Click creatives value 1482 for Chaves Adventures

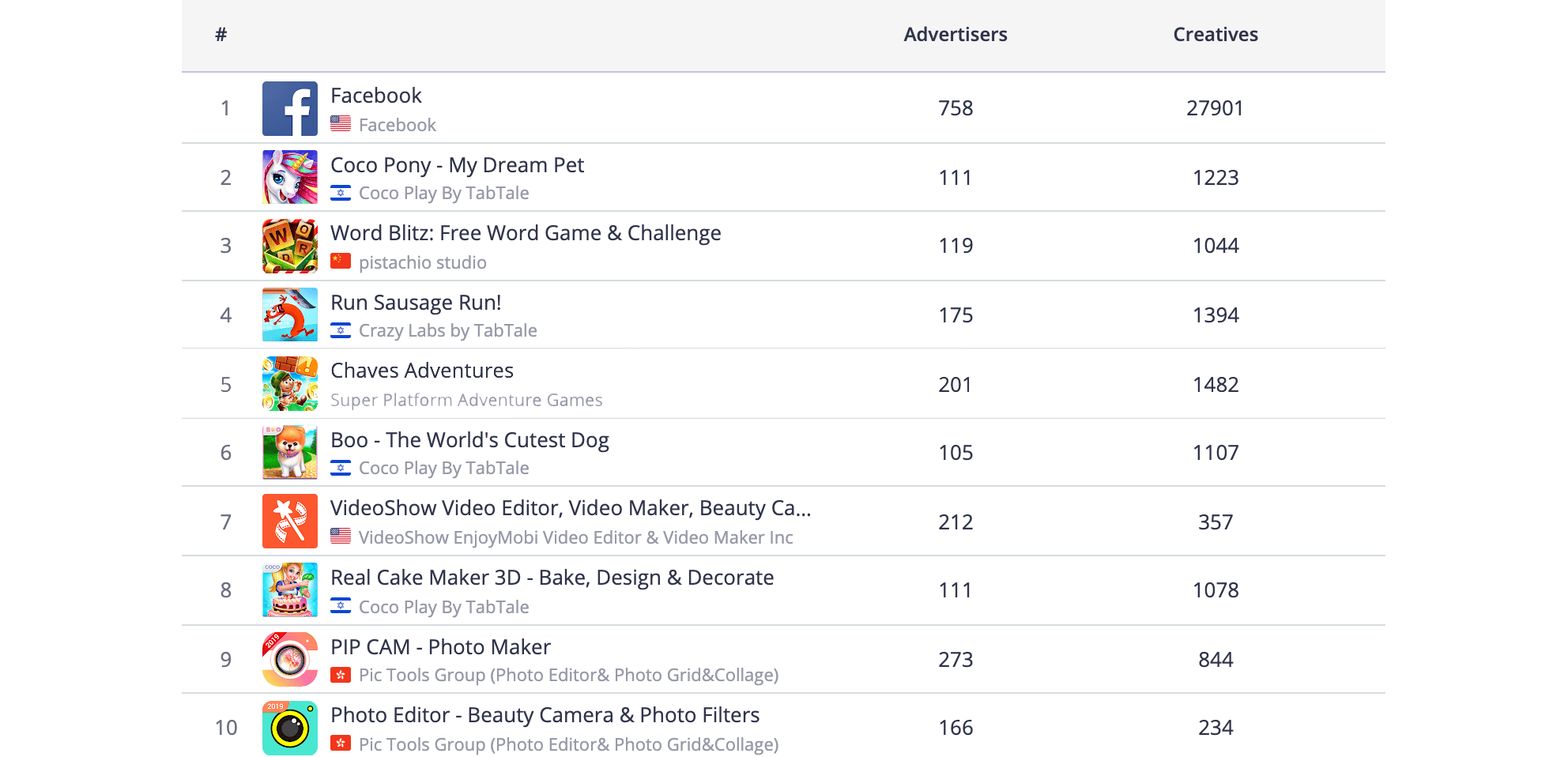coord(1216,385)
